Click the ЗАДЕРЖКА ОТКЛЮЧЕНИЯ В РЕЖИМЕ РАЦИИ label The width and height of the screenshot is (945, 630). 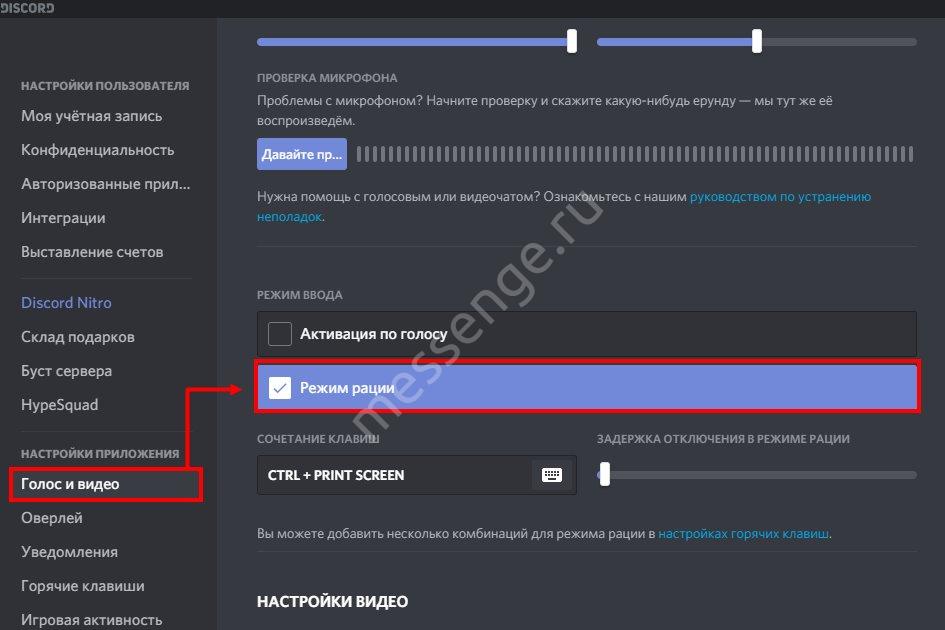click(x=723, y=439)
